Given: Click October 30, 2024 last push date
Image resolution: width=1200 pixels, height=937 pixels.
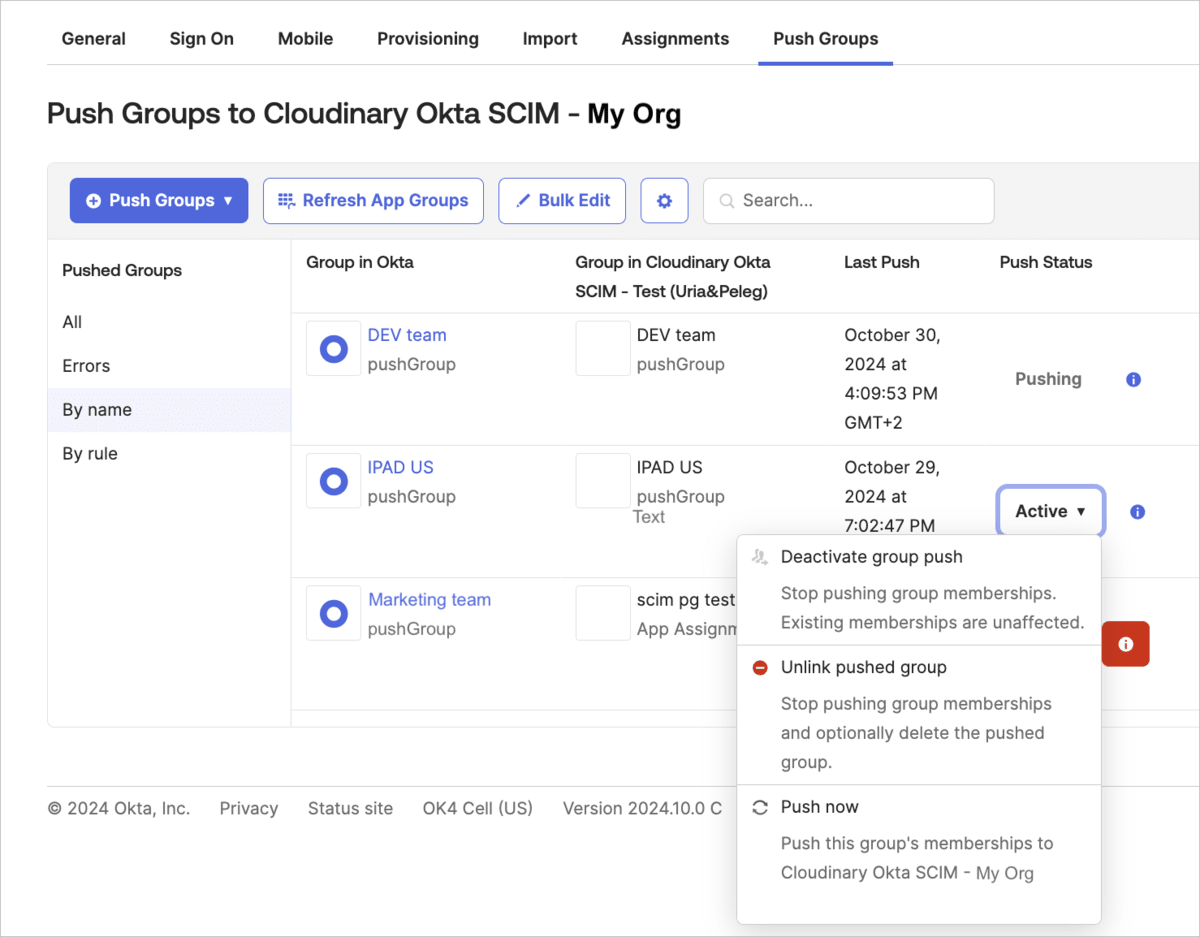Looking at the screenshot, I should pyautogui.click(x=892, y=379).
